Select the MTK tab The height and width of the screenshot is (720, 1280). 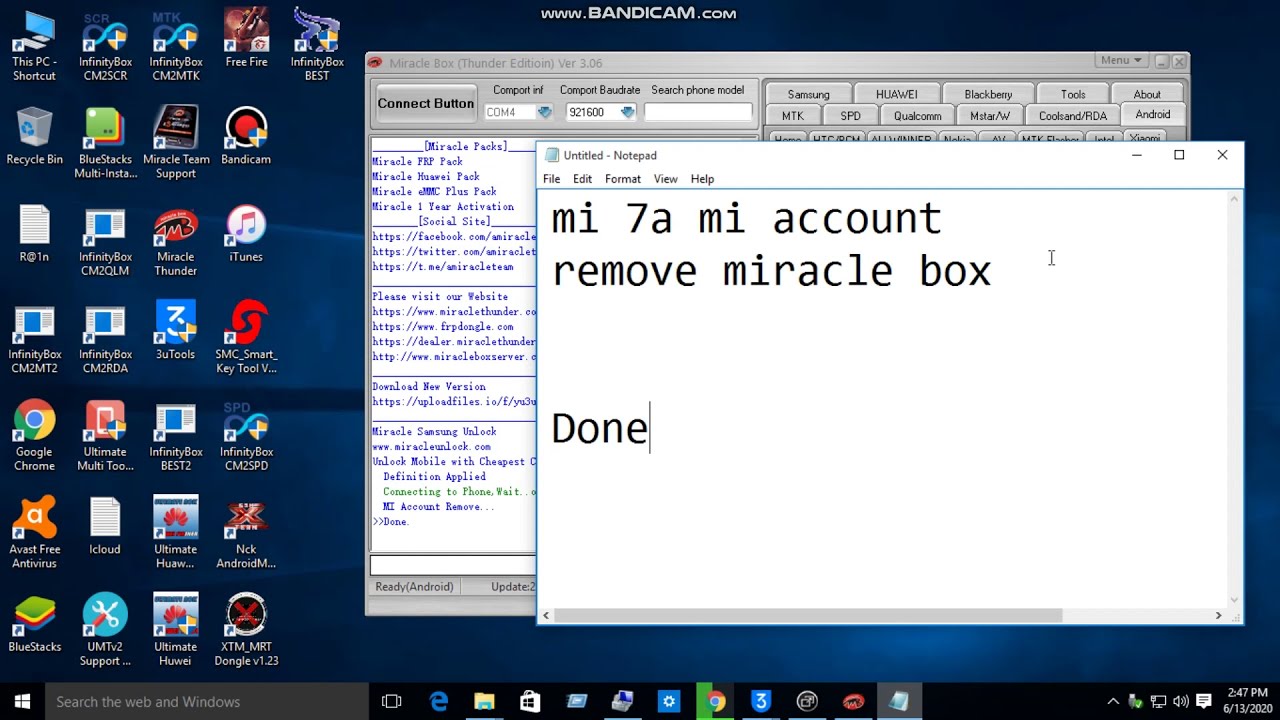pyautogui.click(x=792, y=116)
